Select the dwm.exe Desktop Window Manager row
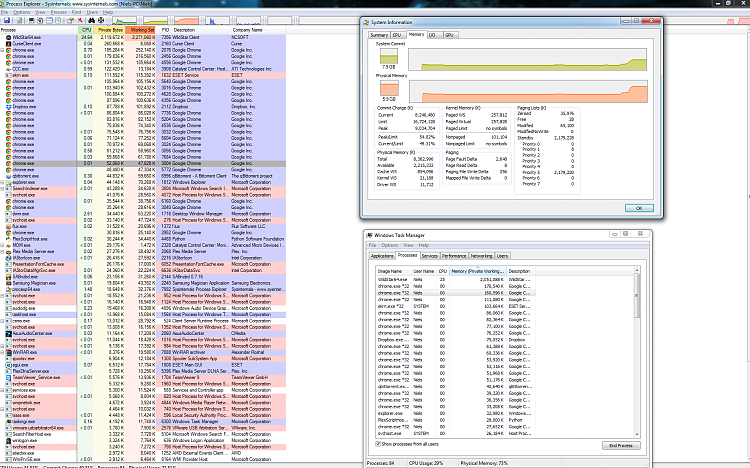Image resolution: width=750 pixels, height=468 pixels. coord(143,213)
